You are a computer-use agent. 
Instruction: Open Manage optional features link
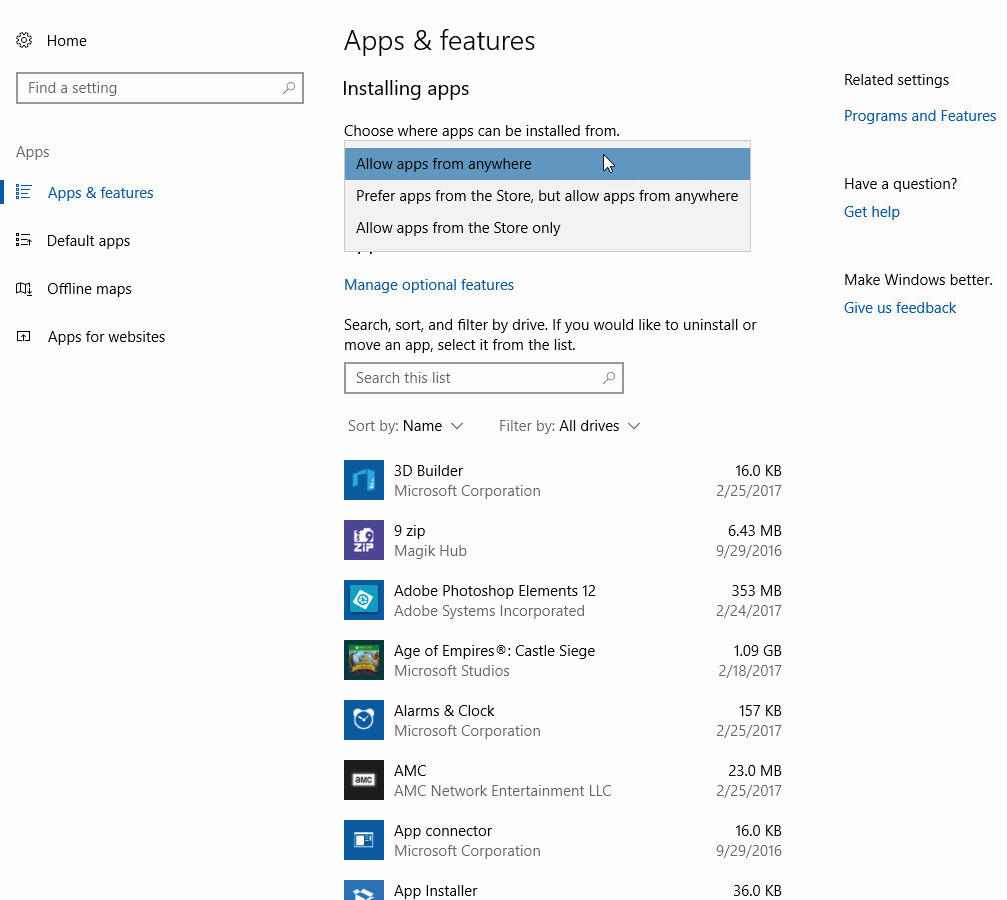pyautogui.click(x=429, y=285)
